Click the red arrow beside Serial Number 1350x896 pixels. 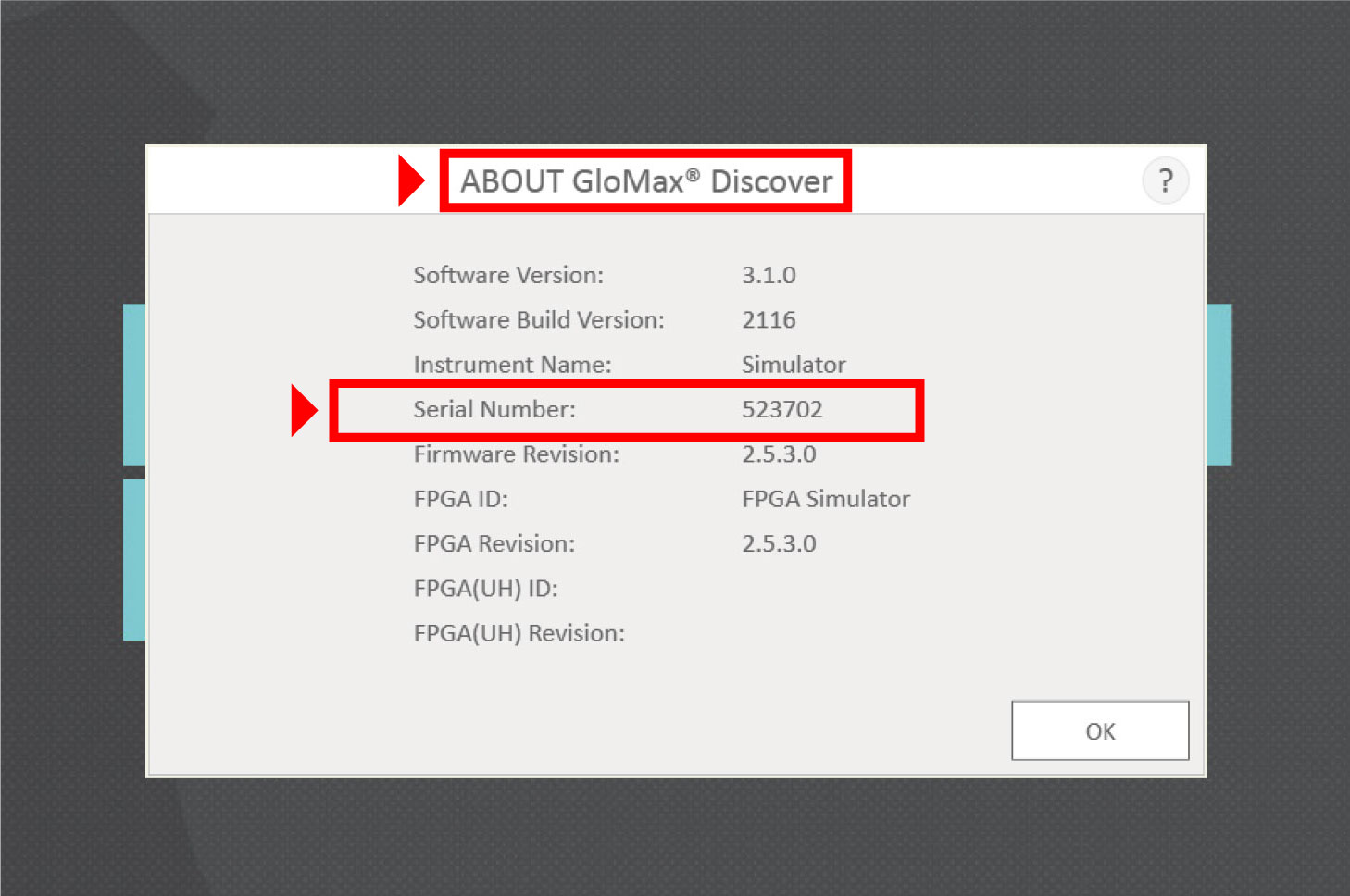pyautogui.click(x=304, y=410)
